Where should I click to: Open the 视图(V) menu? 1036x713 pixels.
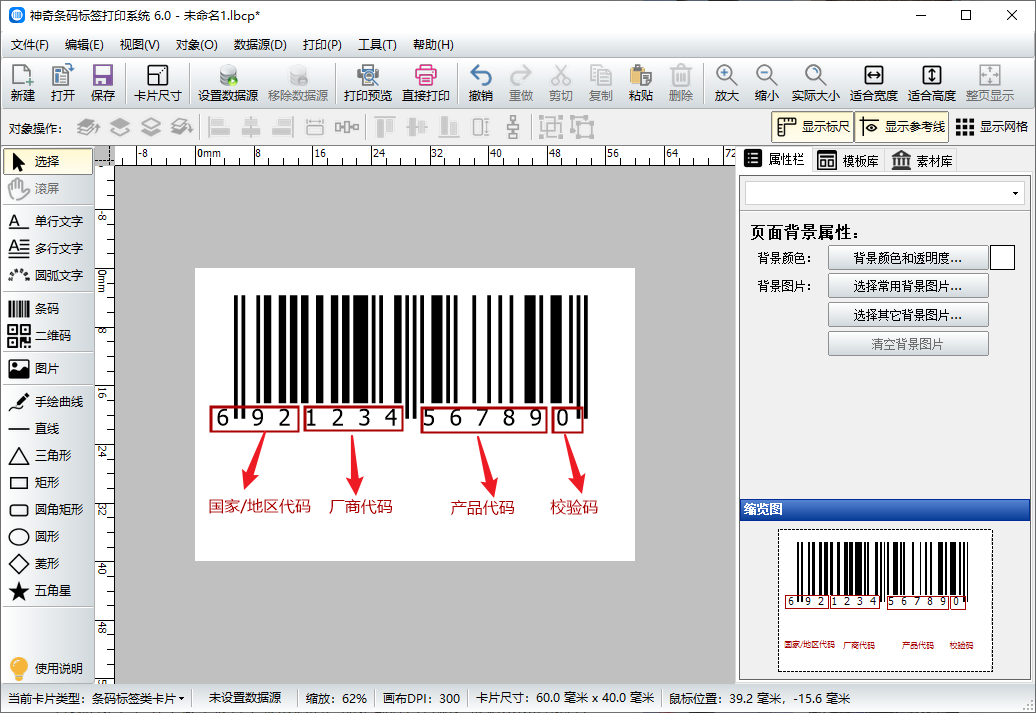(139, 45)
